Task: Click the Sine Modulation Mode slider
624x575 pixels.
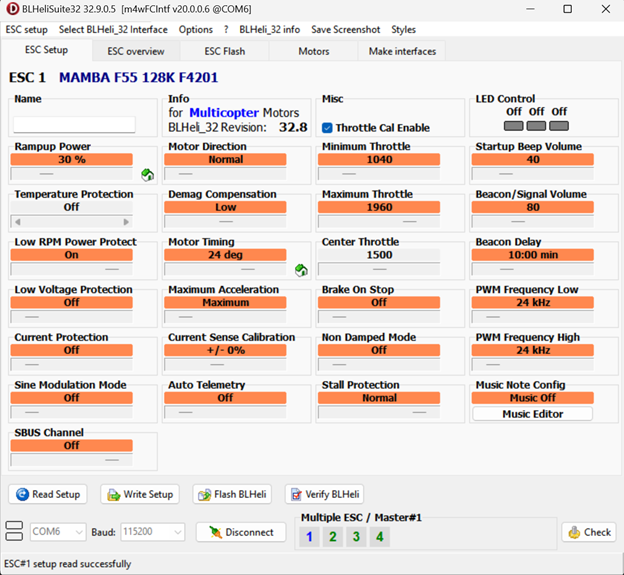Action: click(x=72, y=412)
